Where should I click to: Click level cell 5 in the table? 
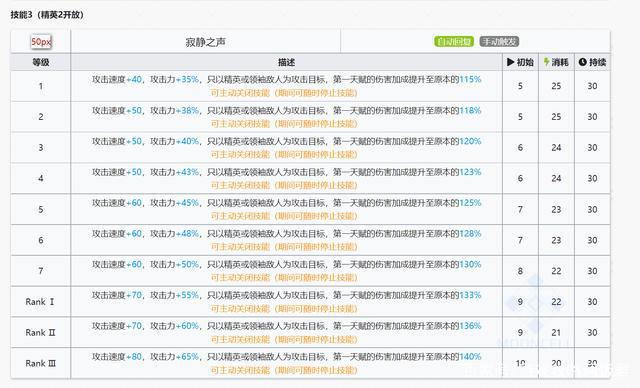coord(41,209)
